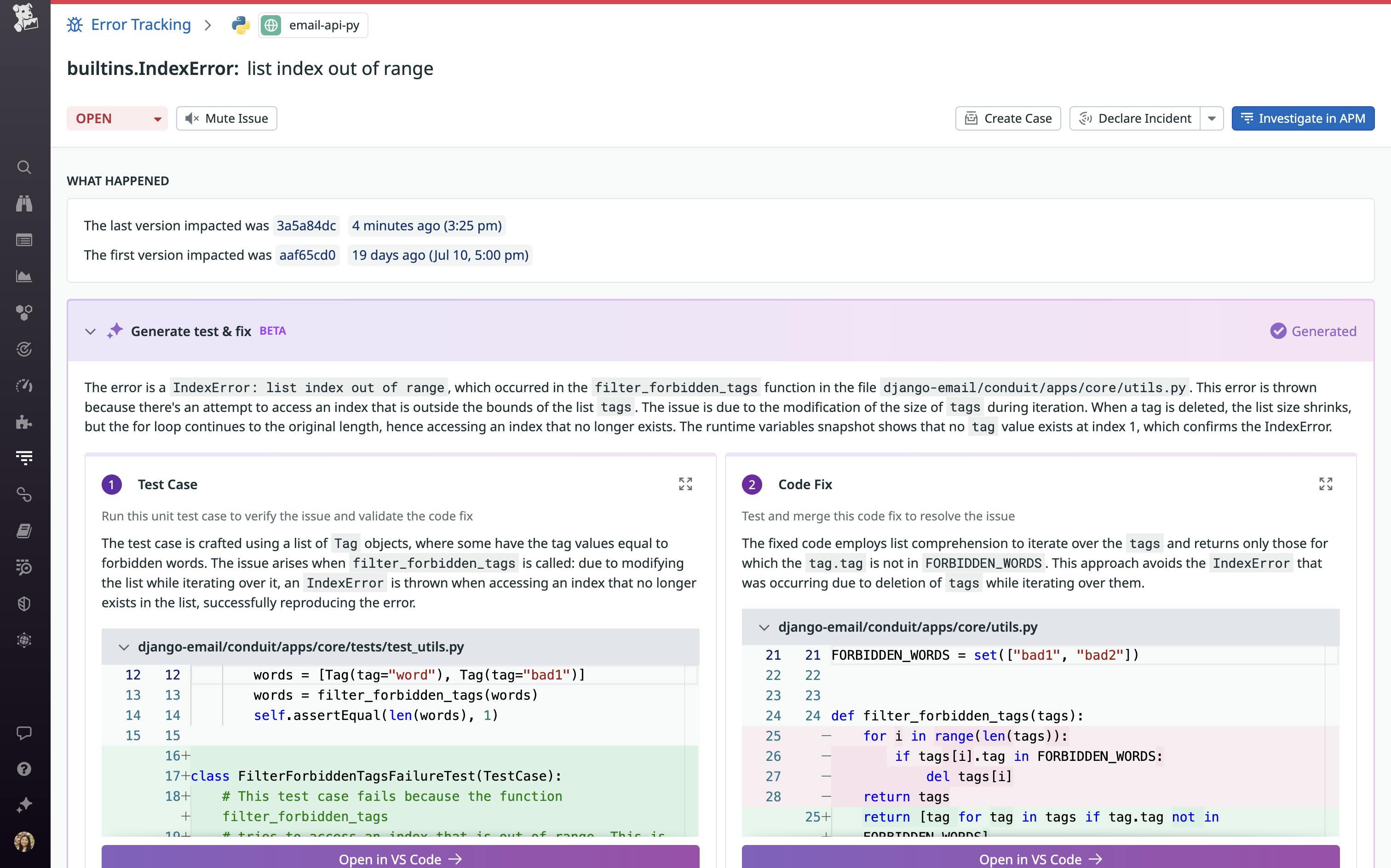The image size is (1391, 868).
Task: Collapse the Generate test & fix section
Action: coord(90,331)
